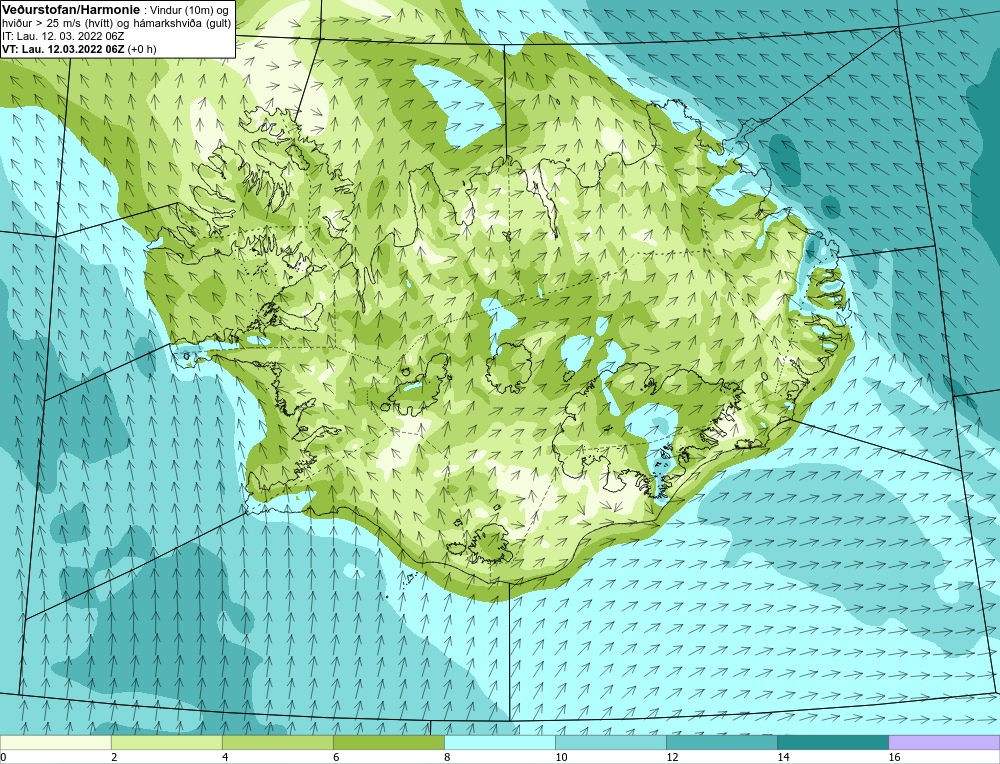Image resolution: width=1000 pixels, height=764 pixels.
Task: Click the 2–4 m/s light green legend swatch
Action: [166, 742]
